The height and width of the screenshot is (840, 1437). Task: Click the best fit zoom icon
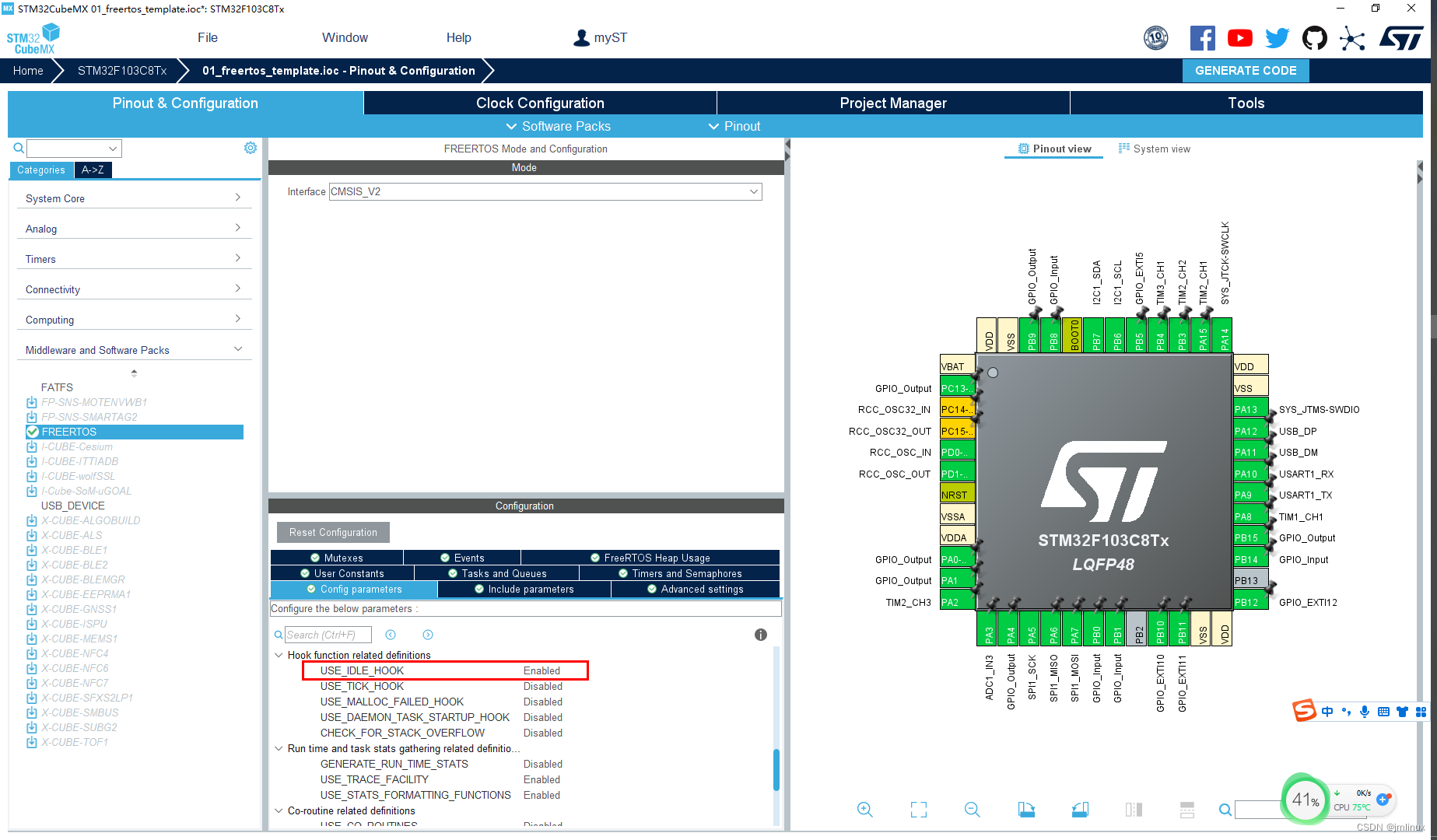[919, 809]
